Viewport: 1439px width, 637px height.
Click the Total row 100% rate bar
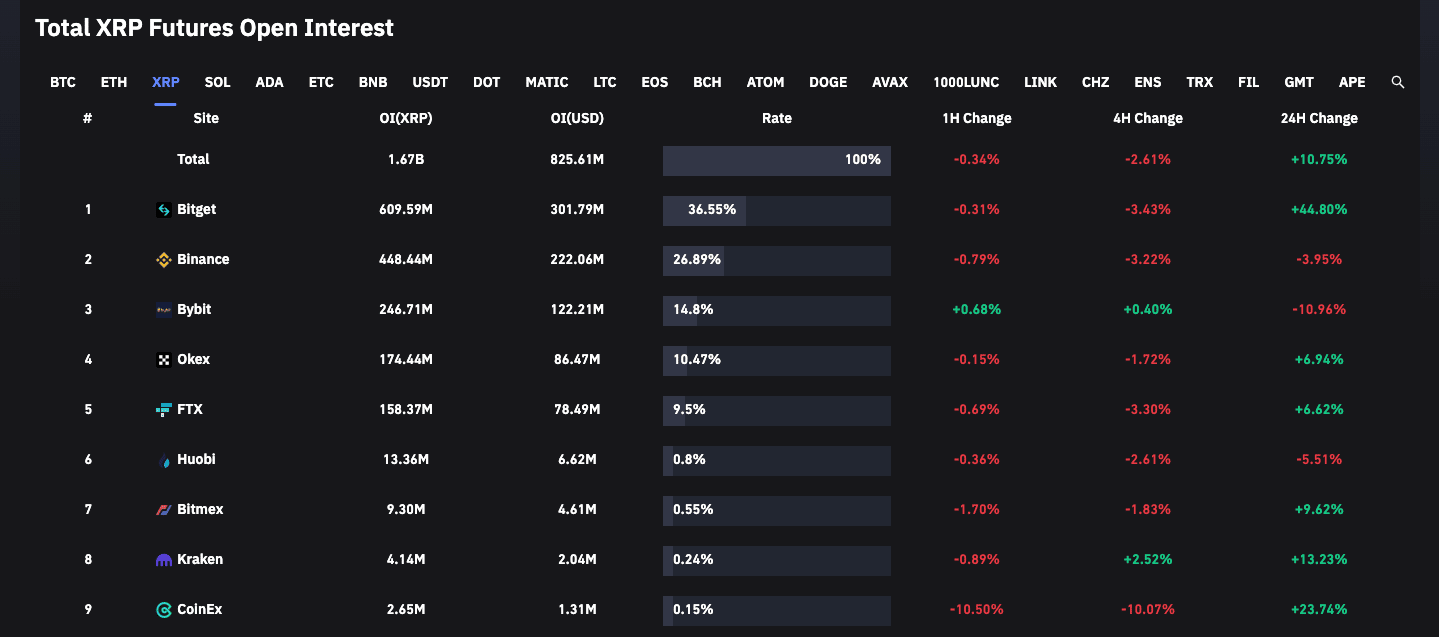click(776, 160)
